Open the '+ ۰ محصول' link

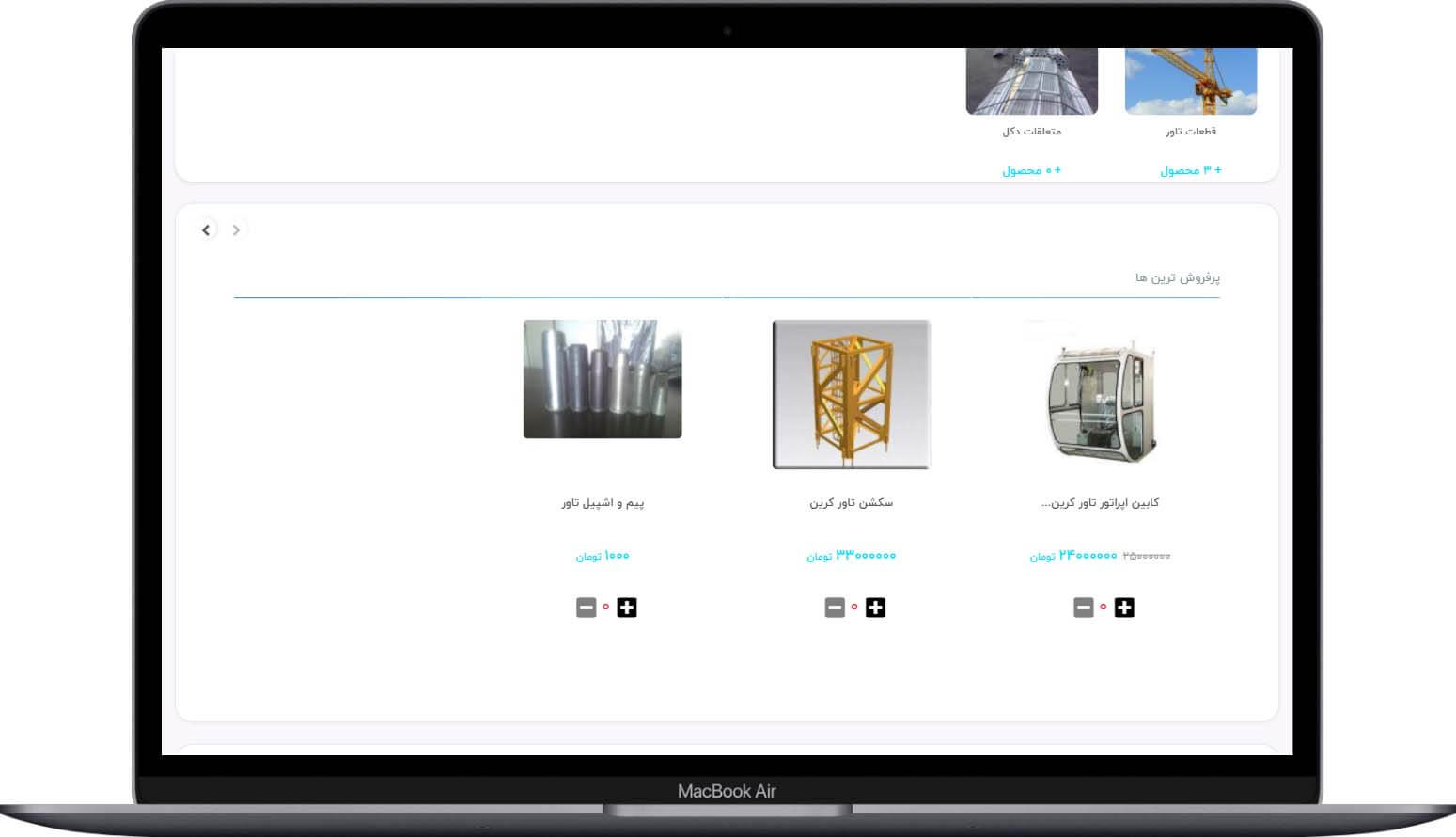1031,170
